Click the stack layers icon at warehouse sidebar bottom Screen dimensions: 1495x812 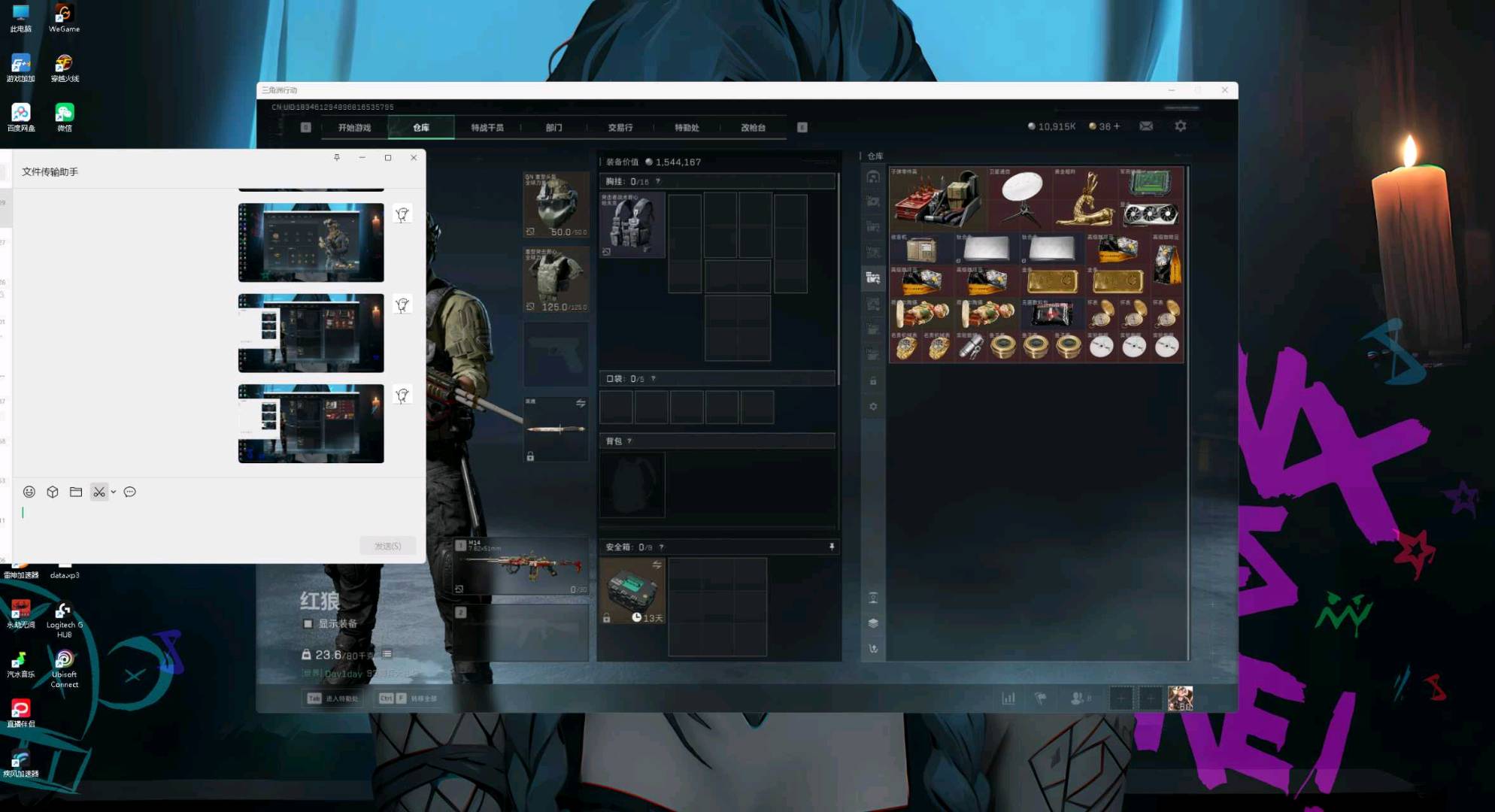click(x=873, y=623)
